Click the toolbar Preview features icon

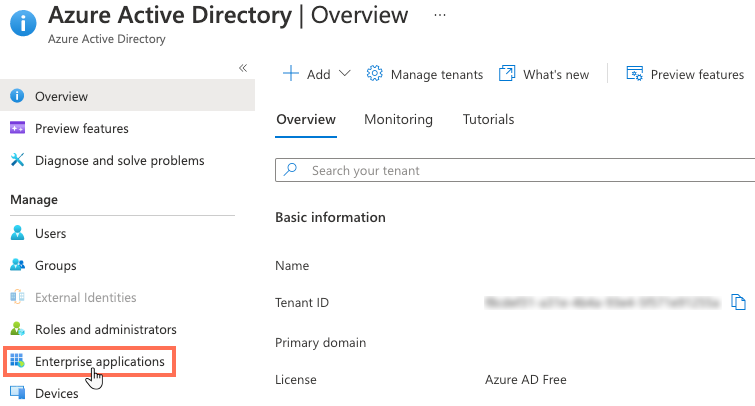(634, 74)
